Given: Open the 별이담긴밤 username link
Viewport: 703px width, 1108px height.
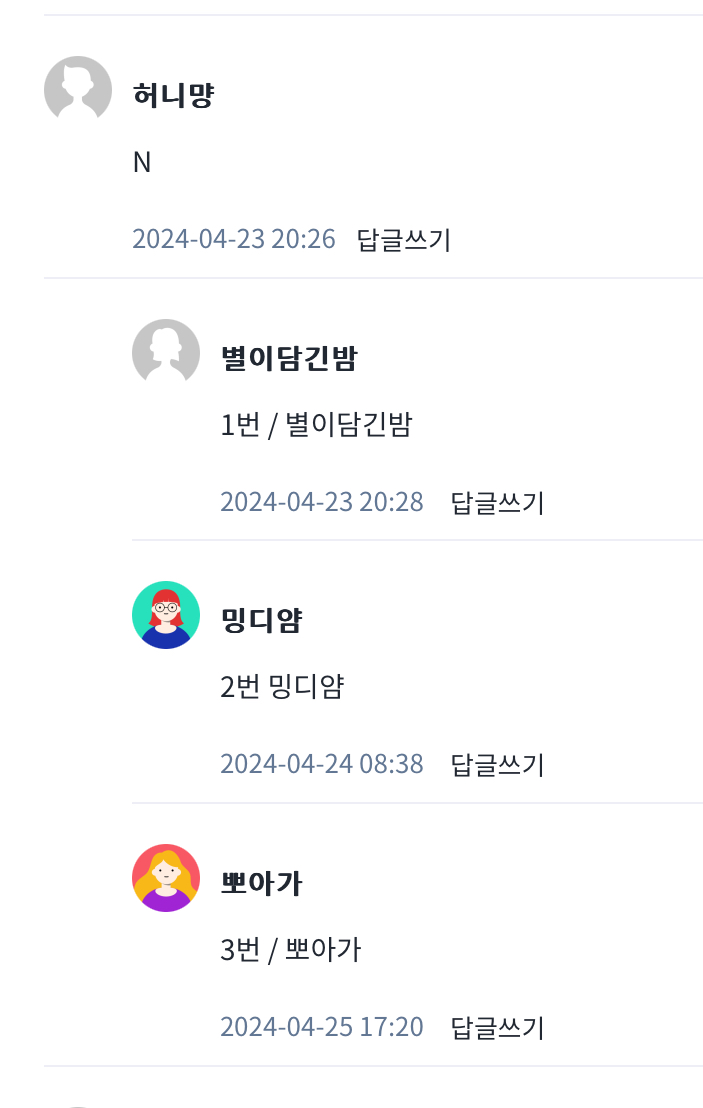Looking at the screenshot, I should click(x=288, y=358).
